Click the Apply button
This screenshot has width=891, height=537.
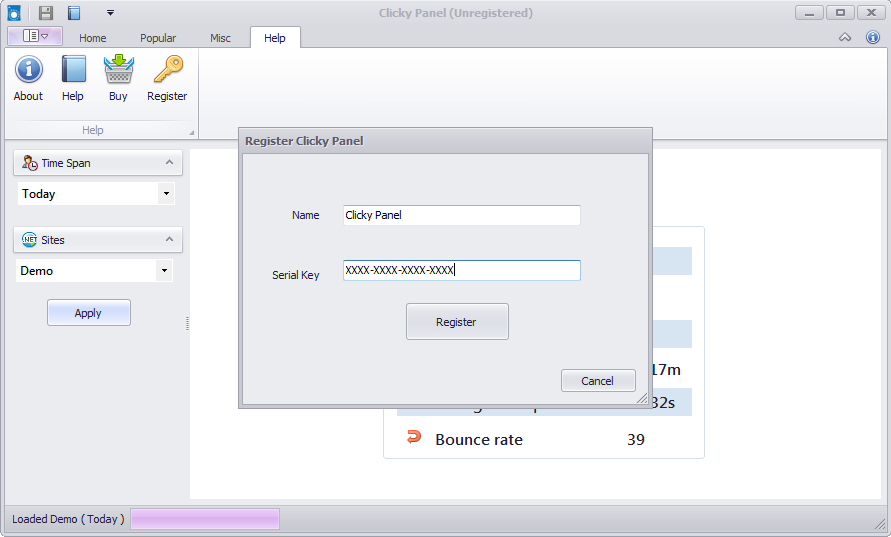(x=89, y=313)
